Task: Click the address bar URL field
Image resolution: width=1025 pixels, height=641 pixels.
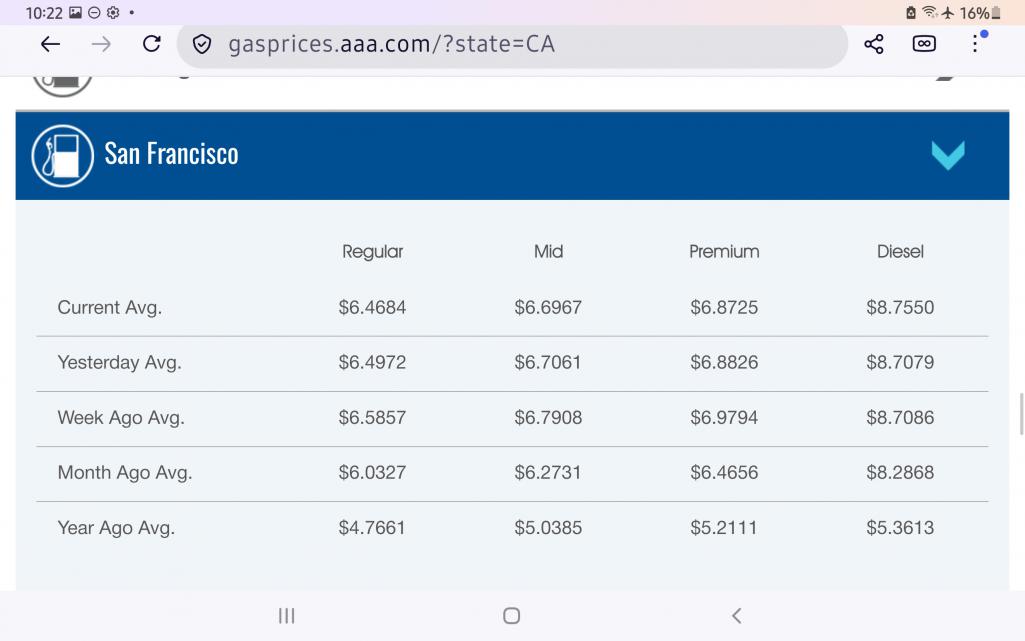Action: tap(512, 44)
